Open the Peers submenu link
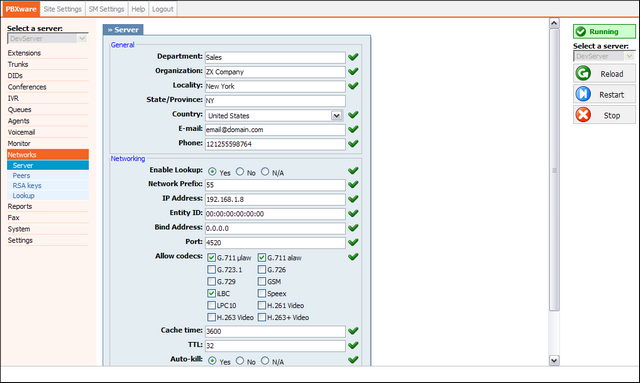 [x=21, y=176]
